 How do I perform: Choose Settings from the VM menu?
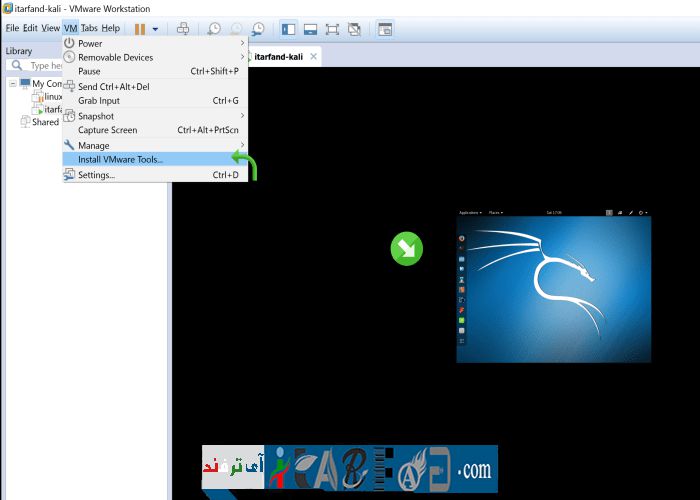(x=97, y=175)
